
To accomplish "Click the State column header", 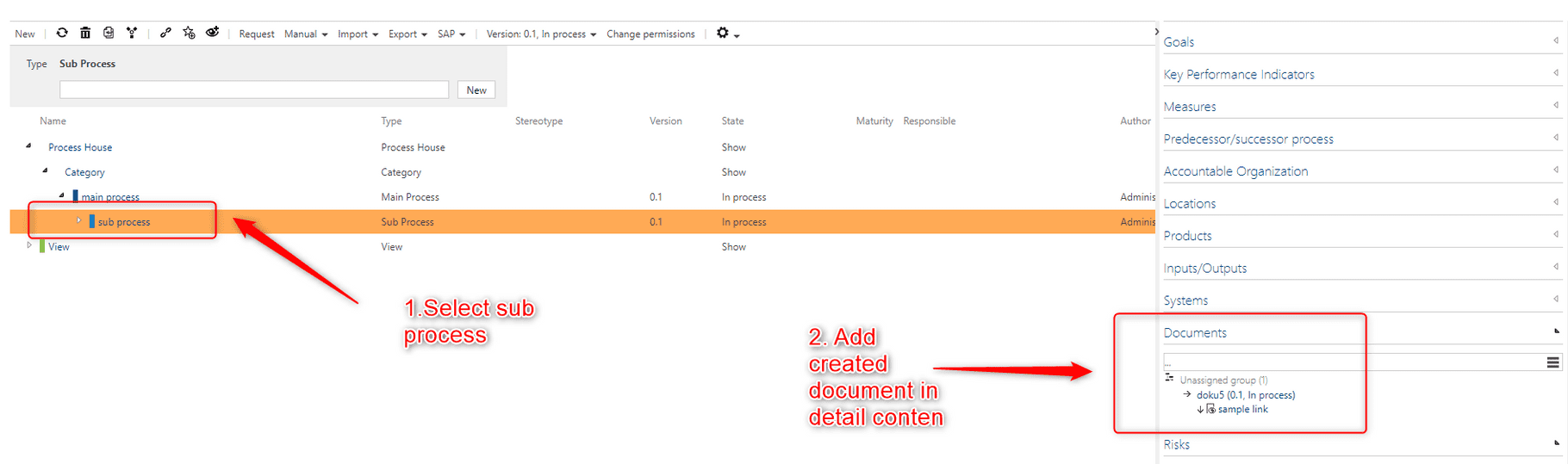I will point(732,121).
